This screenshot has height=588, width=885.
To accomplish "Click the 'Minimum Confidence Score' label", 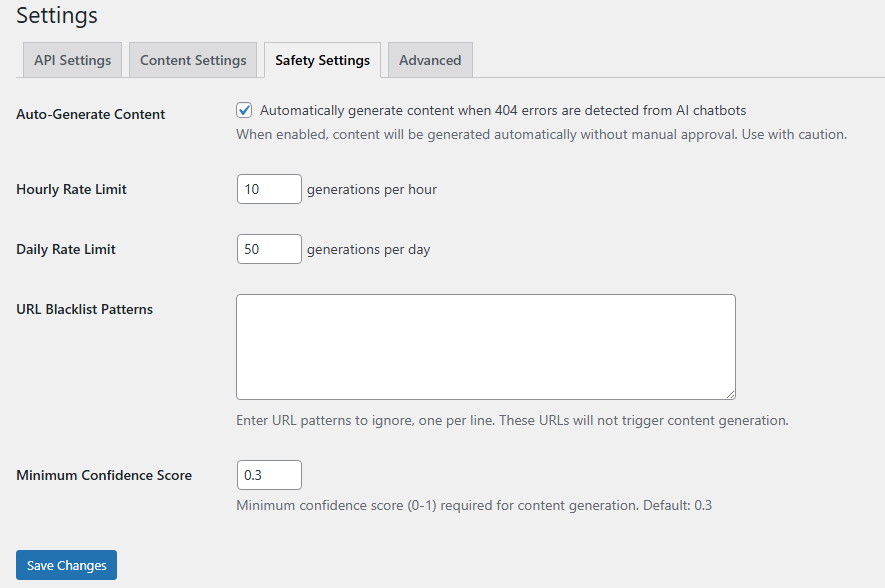I will [x=104, y=475].
